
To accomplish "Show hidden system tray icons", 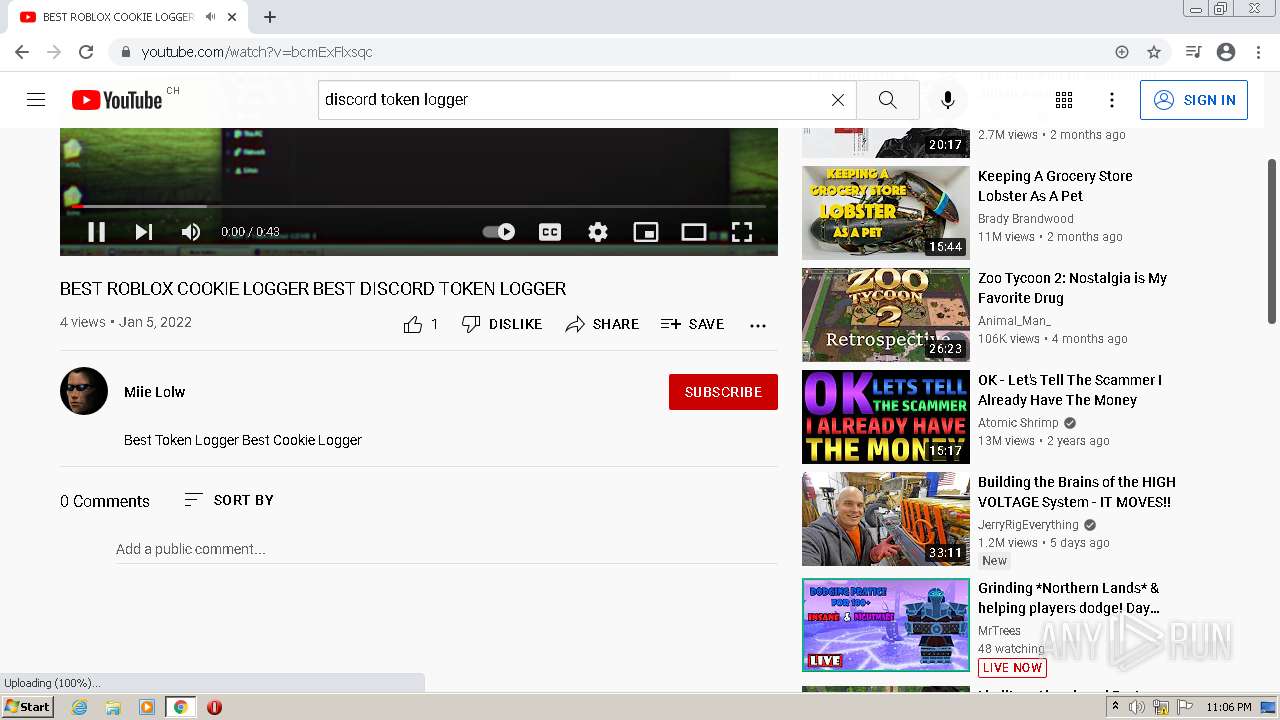I will coord(1116,707).
